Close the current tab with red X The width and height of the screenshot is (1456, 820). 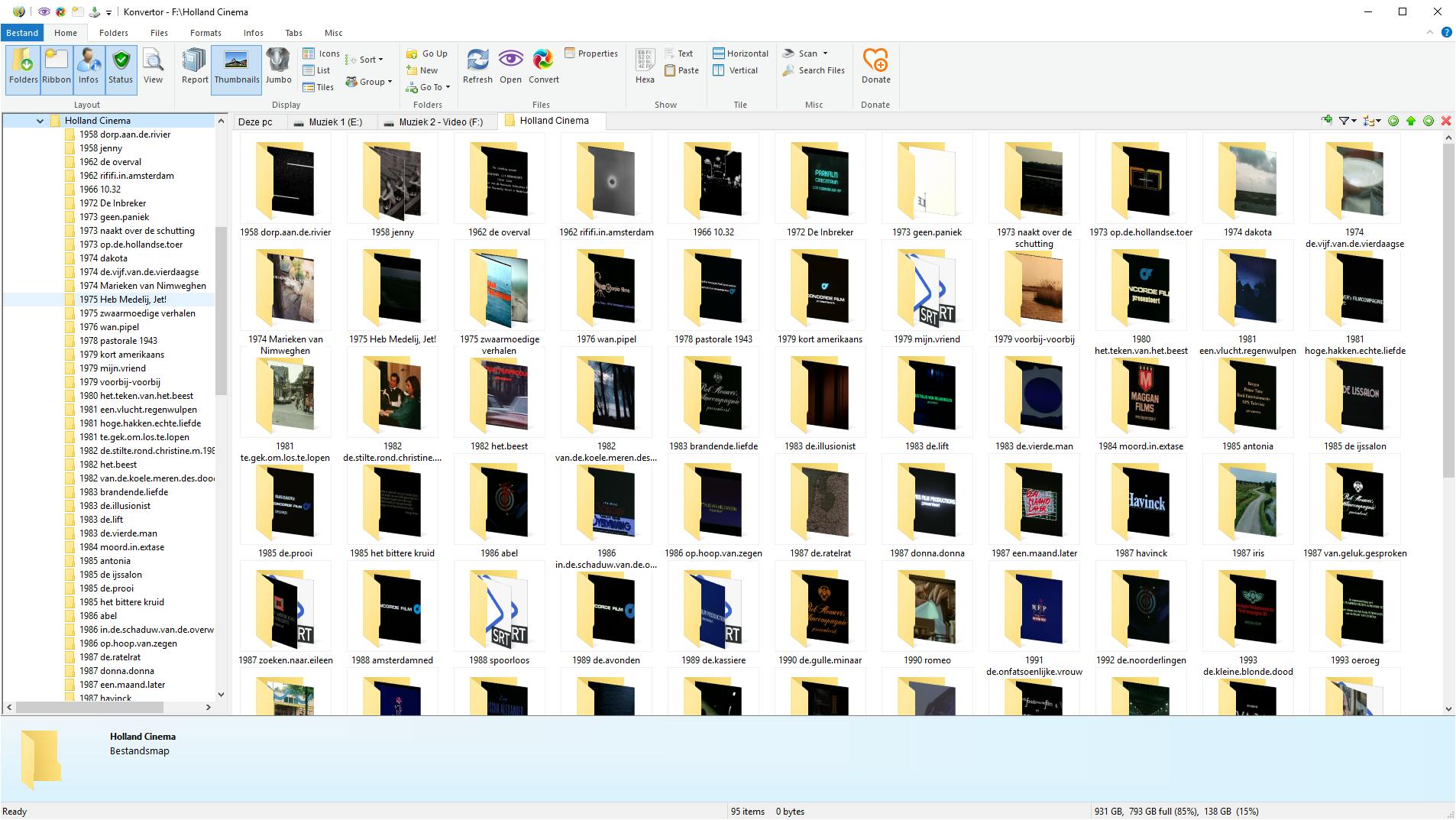[1446, 121]
